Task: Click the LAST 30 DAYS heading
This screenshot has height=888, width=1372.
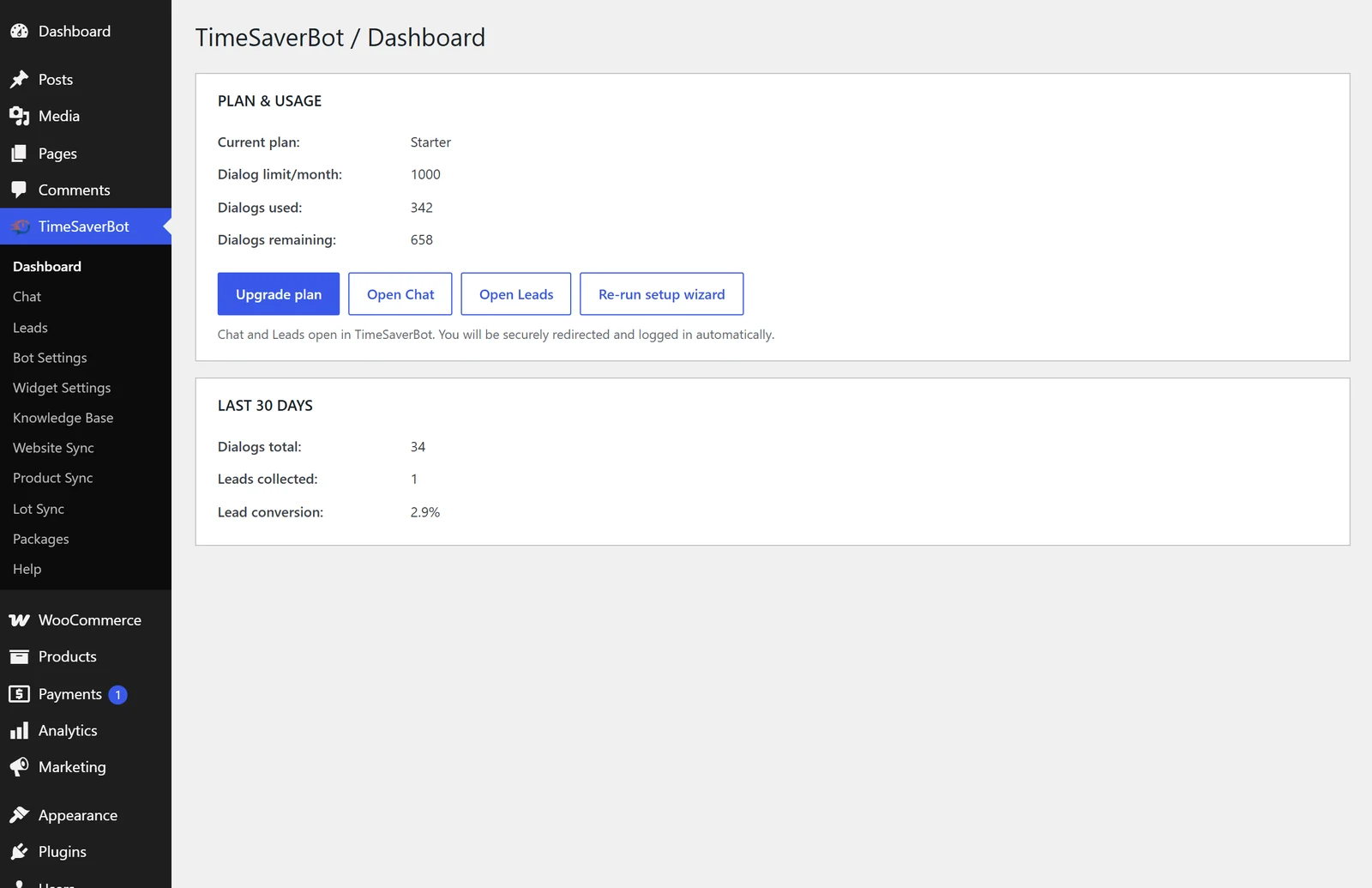Action: tap(265, 405)
